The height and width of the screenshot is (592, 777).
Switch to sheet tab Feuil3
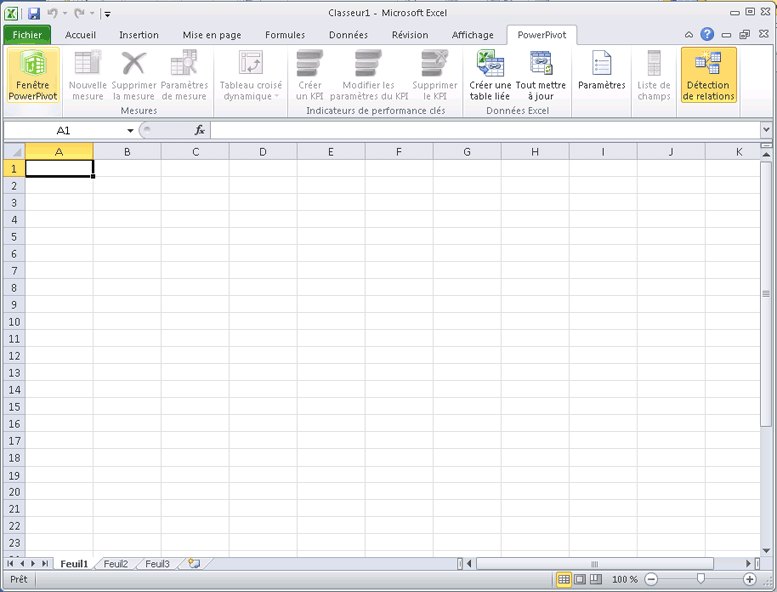click(157, 564)
